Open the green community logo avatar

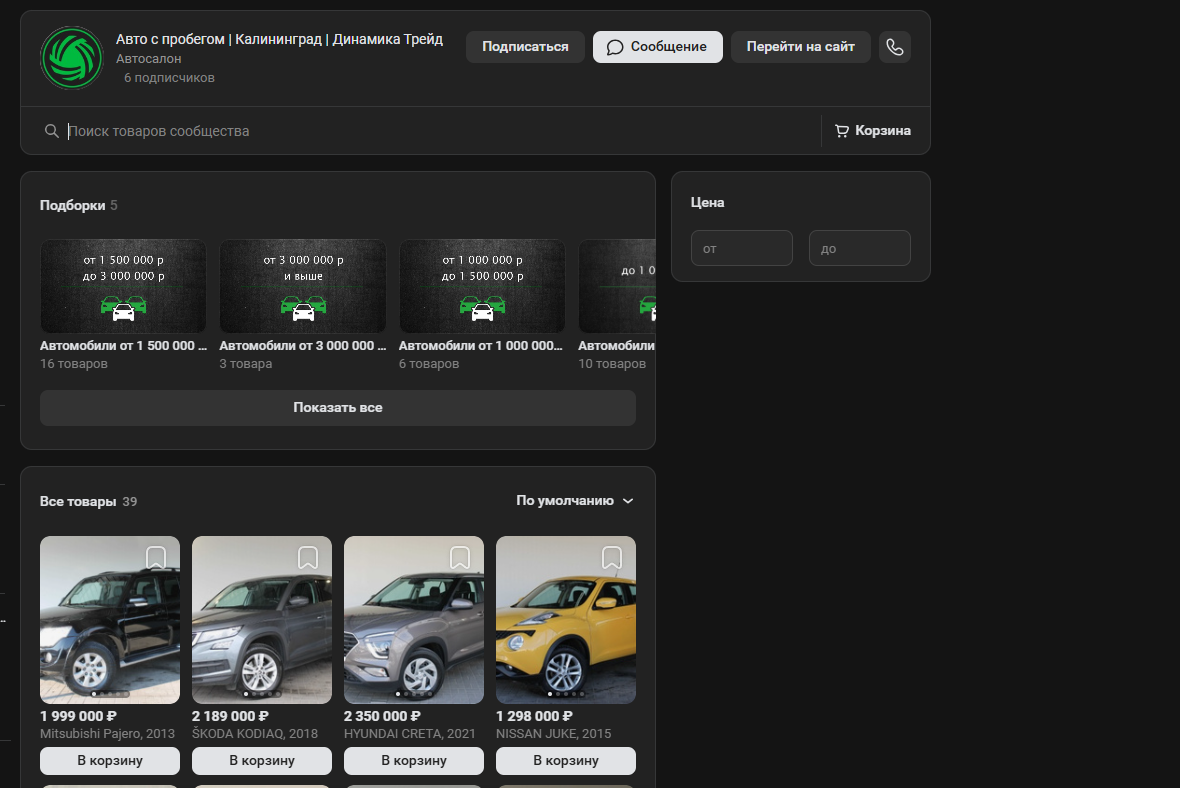coord(71,58)
